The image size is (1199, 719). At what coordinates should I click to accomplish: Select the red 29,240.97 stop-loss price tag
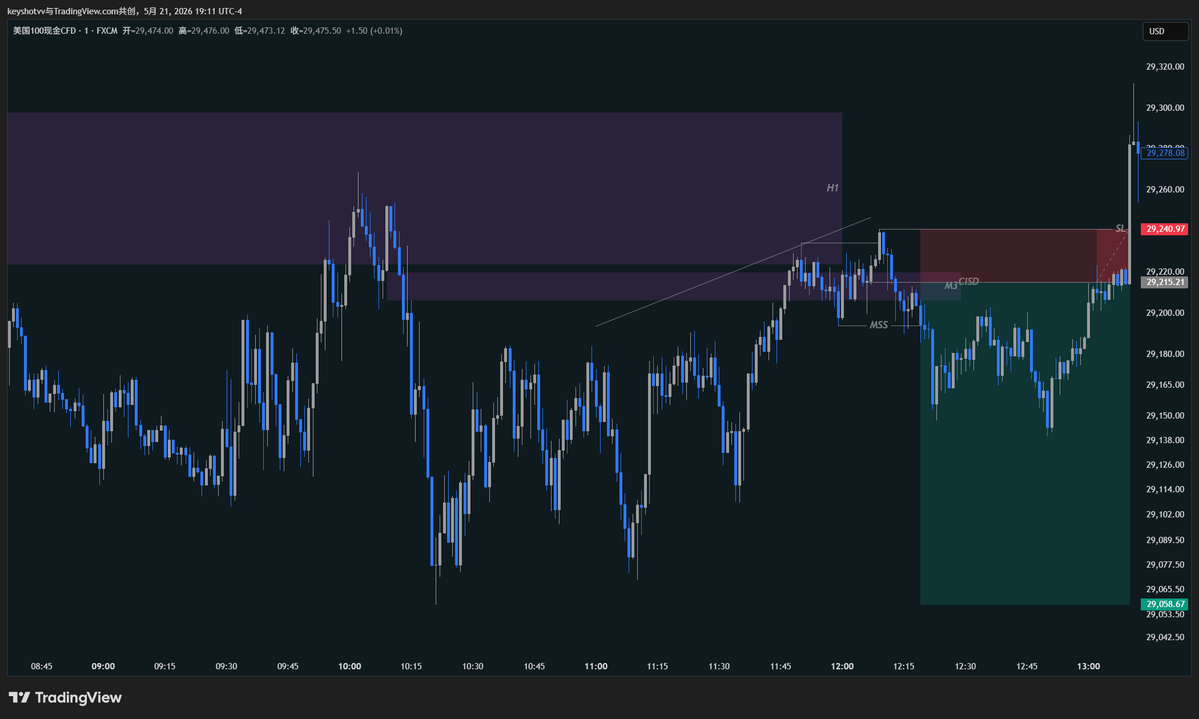point(1165,229)
